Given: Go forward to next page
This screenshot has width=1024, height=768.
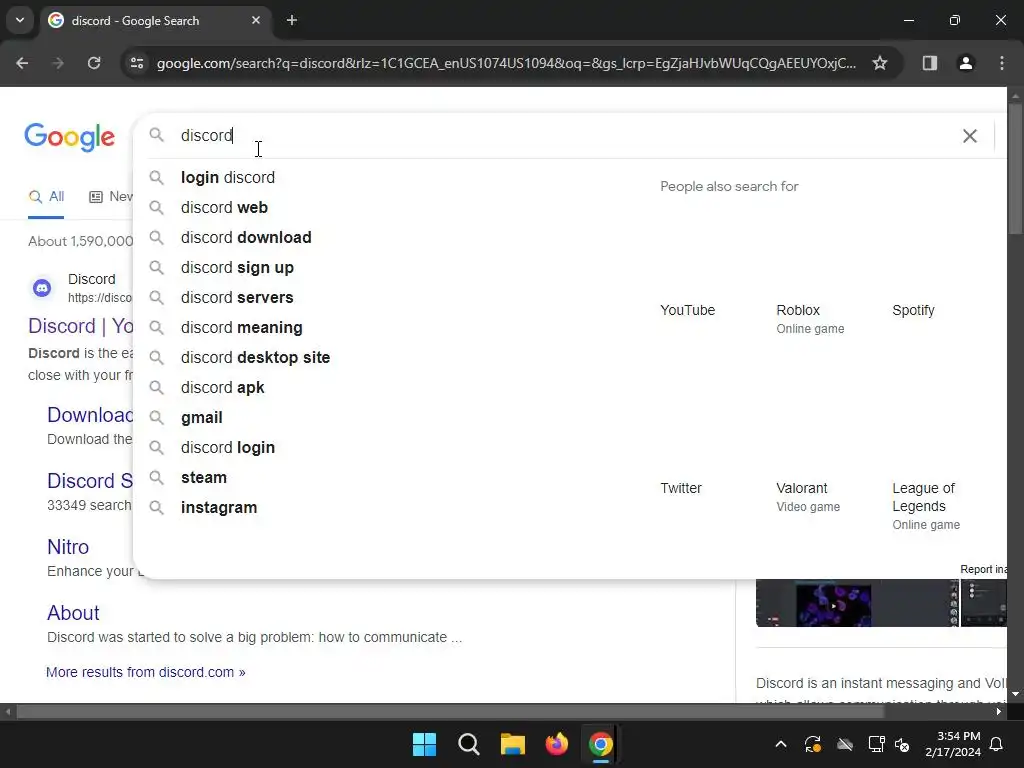Looking at the screenshot, I should point(58,63).
